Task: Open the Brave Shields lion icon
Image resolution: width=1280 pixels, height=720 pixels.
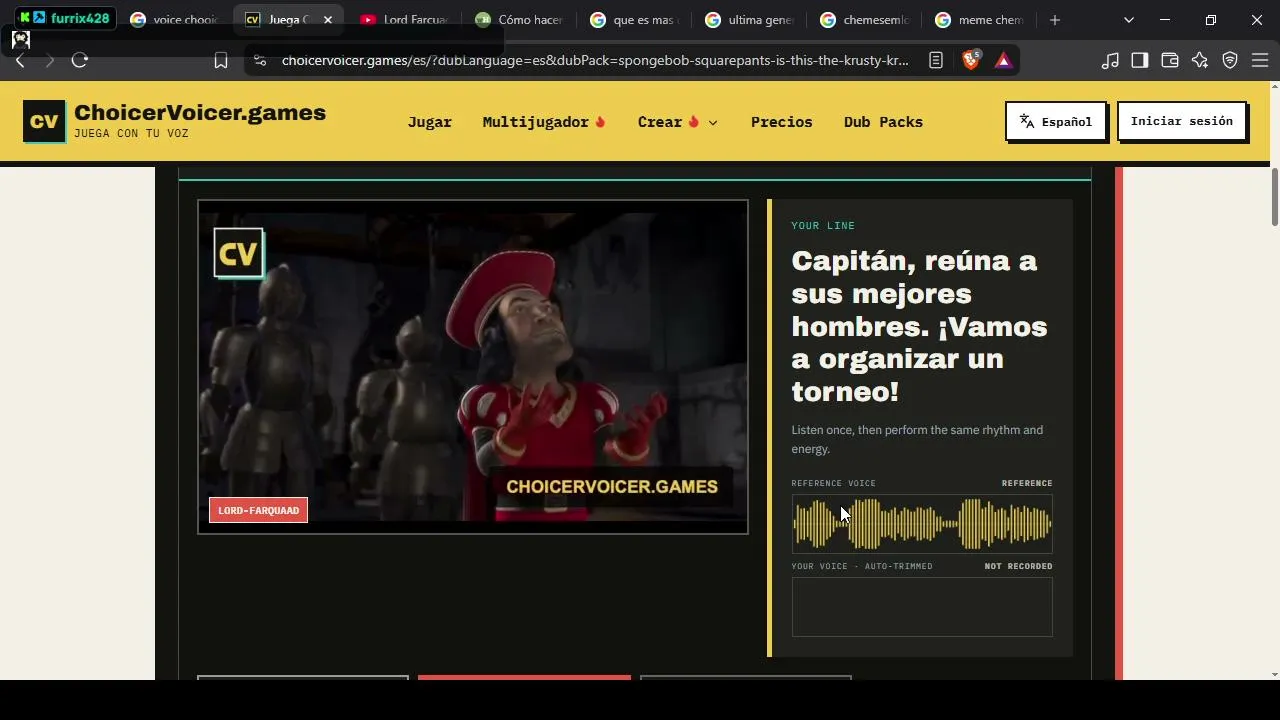Action: click(x=970, y=60)
